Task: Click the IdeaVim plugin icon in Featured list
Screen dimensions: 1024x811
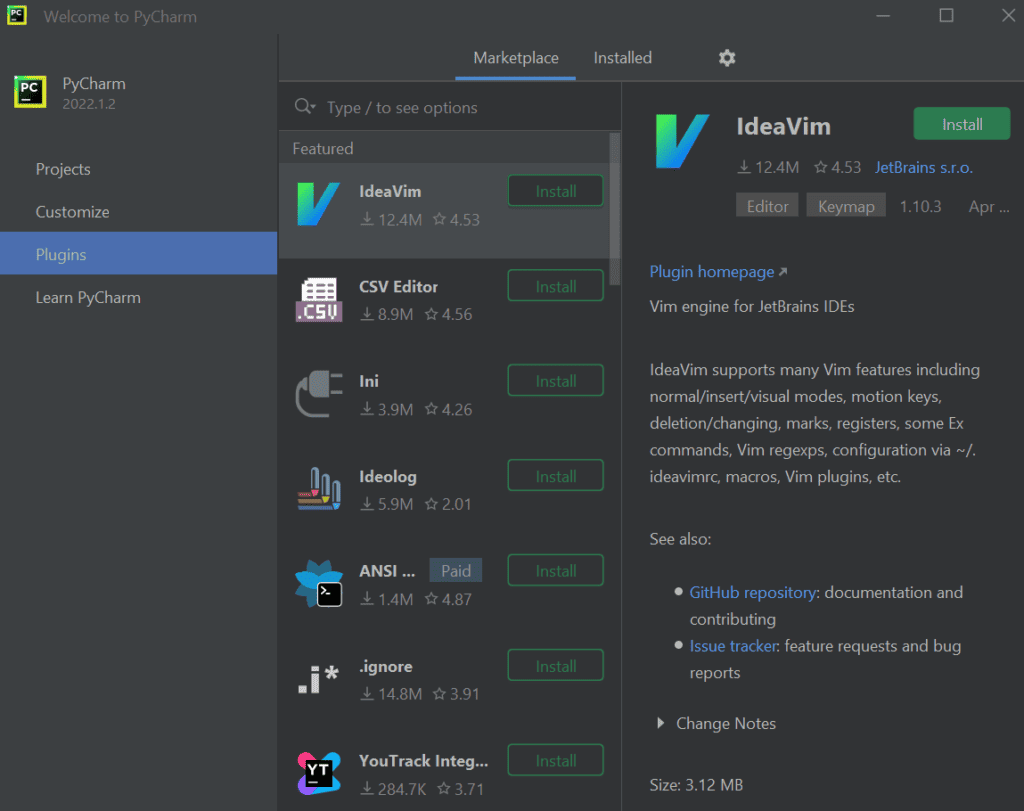Action: click(x=318, y=204)
